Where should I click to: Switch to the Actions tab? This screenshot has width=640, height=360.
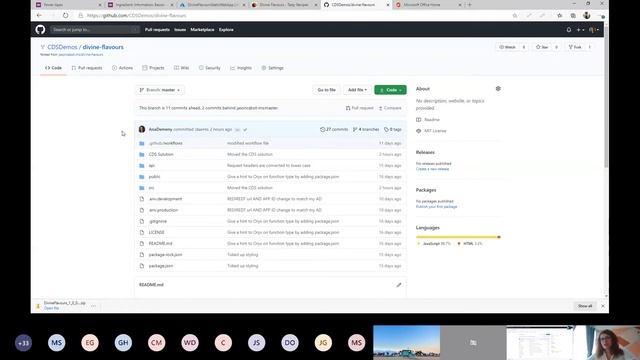(122, 68)
